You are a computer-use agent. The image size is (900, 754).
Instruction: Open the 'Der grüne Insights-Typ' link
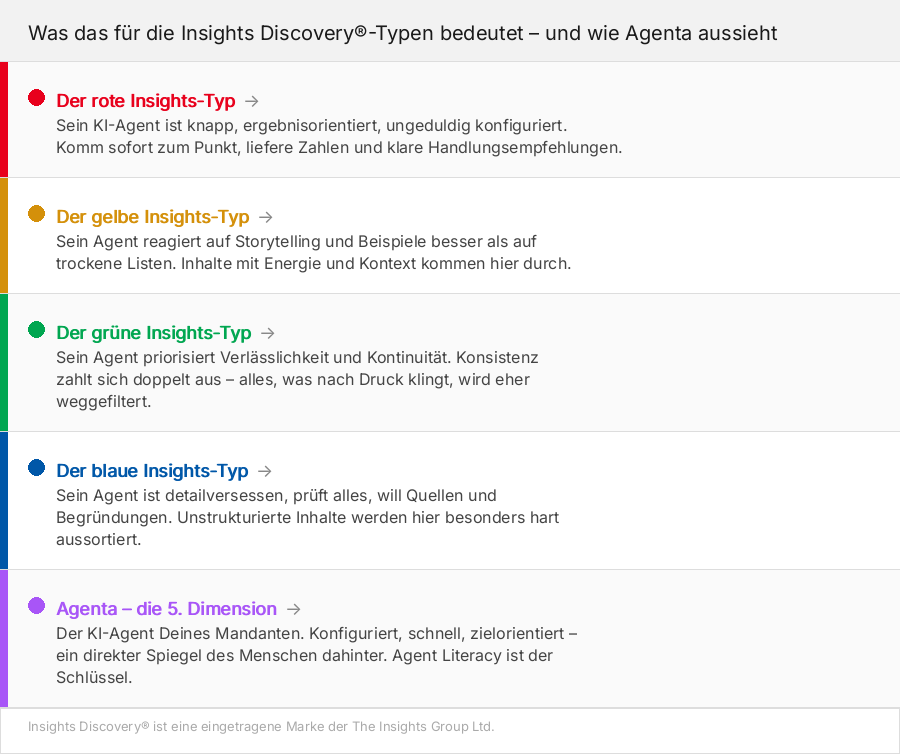click(x=154, y=333)
